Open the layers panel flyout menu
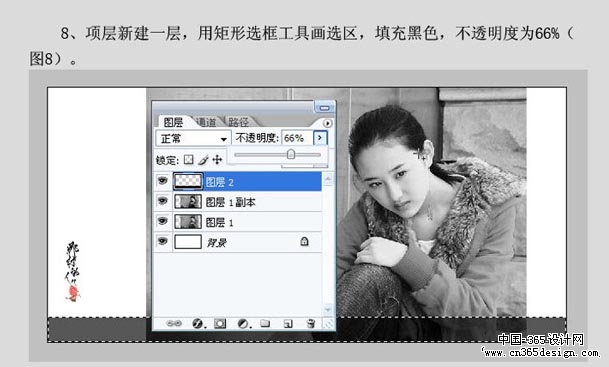Screen dimensions: 609x367 (327, 123)
